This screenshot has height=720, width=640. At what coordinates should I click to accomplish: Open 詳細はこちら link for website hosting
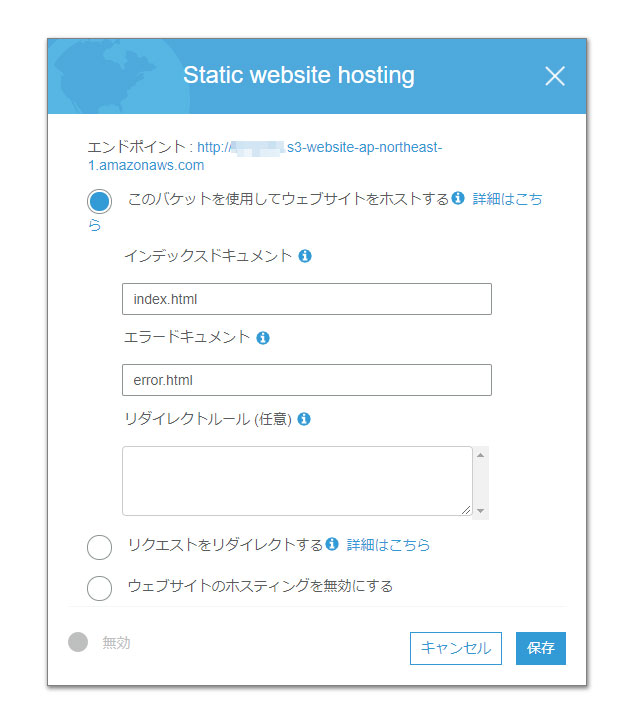click(x=507, y=199)
